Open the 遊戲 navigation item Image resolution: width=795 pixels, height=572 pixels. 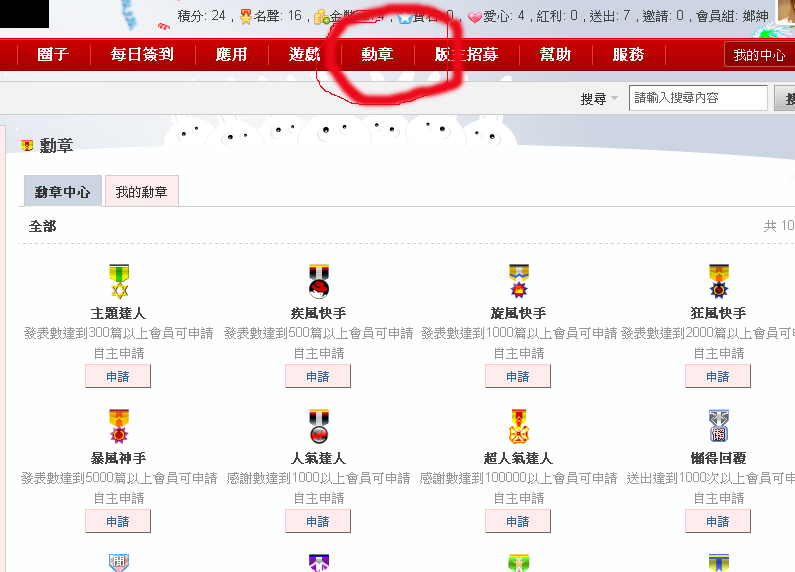click(305, 54)
